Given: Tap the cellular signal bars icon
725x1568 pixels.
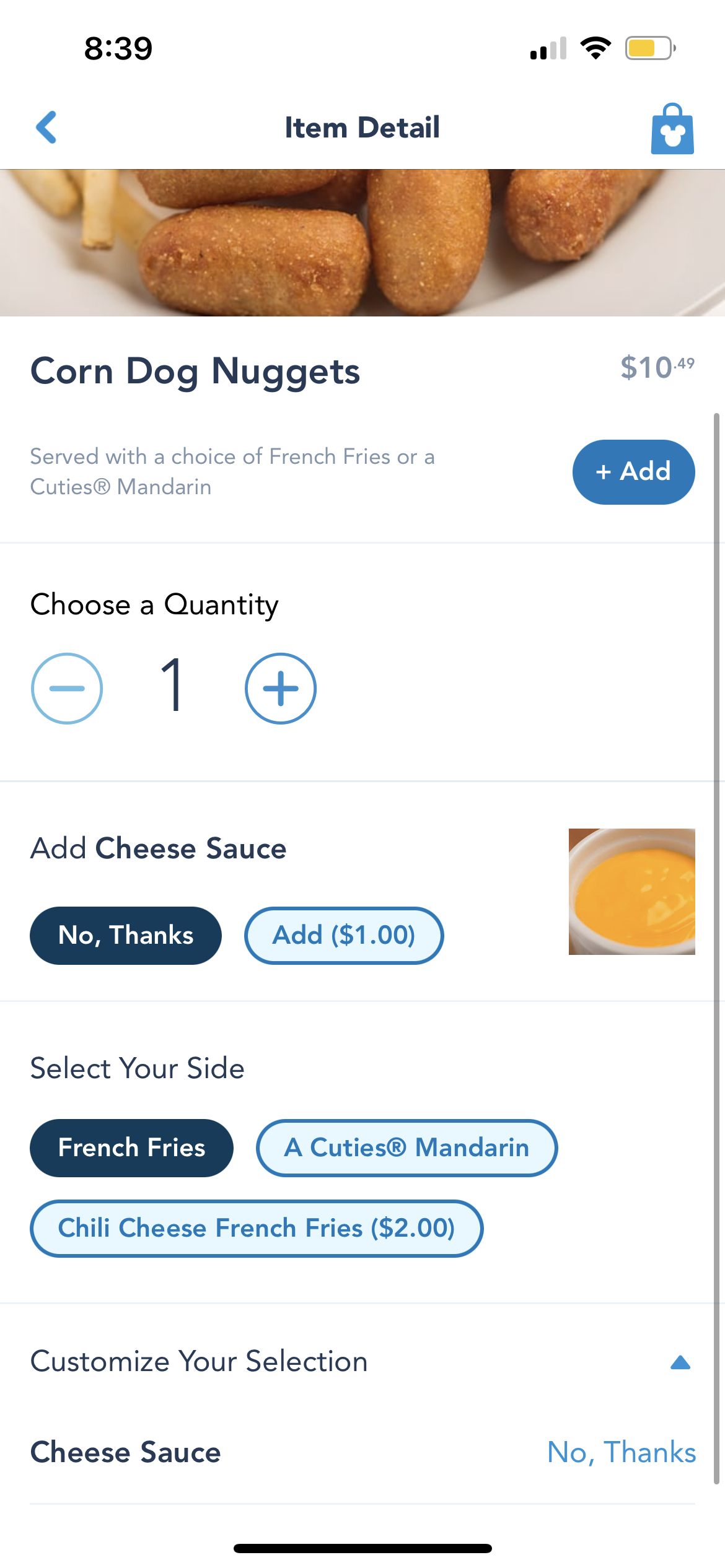Looking at the screenshot, I should coord(548,49).
